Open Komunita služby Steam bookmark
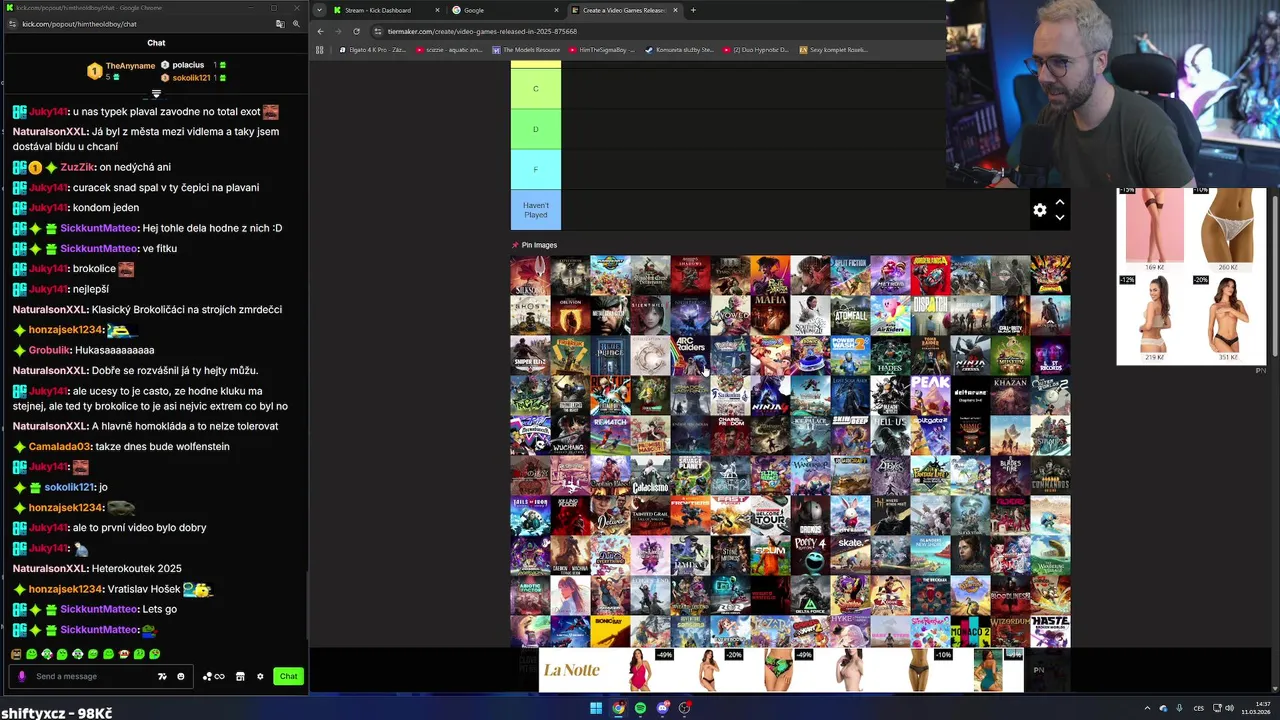Screen dimensions: 1280x720 pyautogui.click(x=679, y=49)
